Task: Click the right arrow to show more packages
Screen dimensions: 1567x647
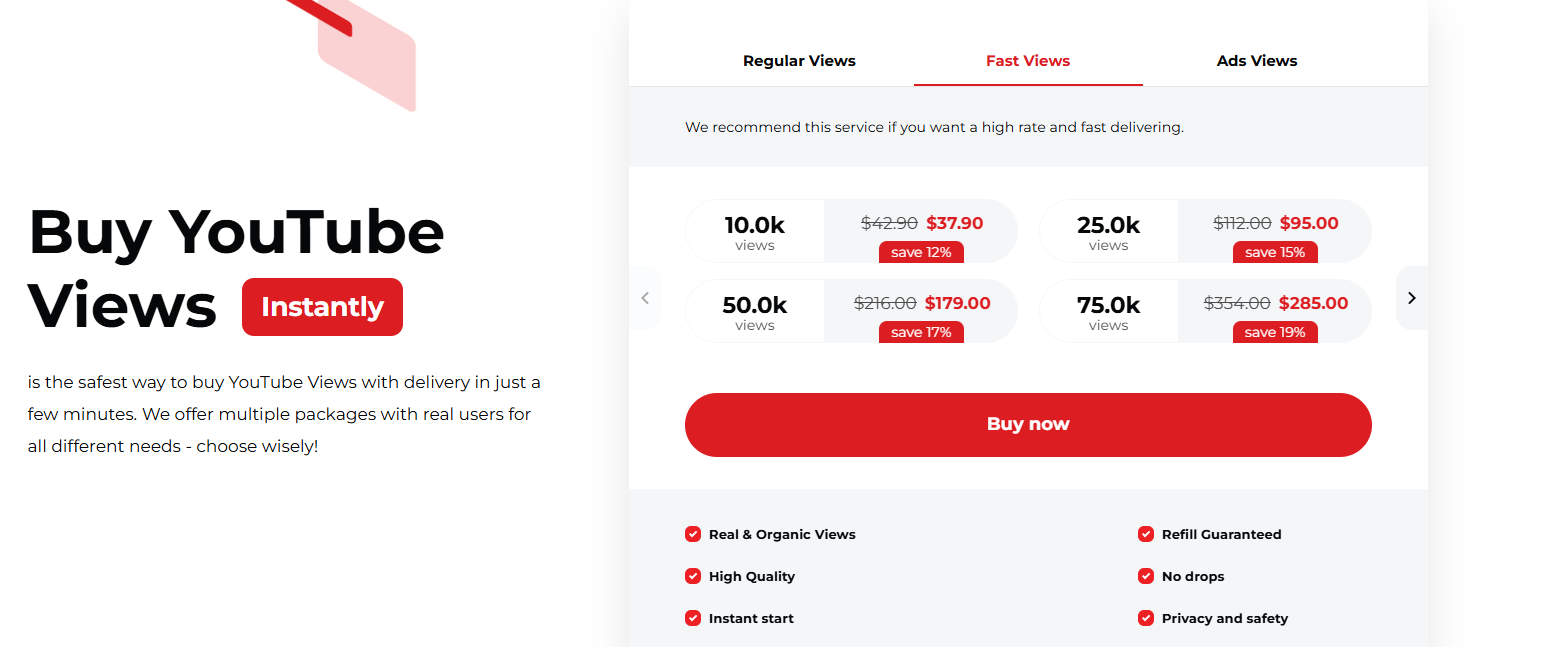Action: (x=1411, y=298)
